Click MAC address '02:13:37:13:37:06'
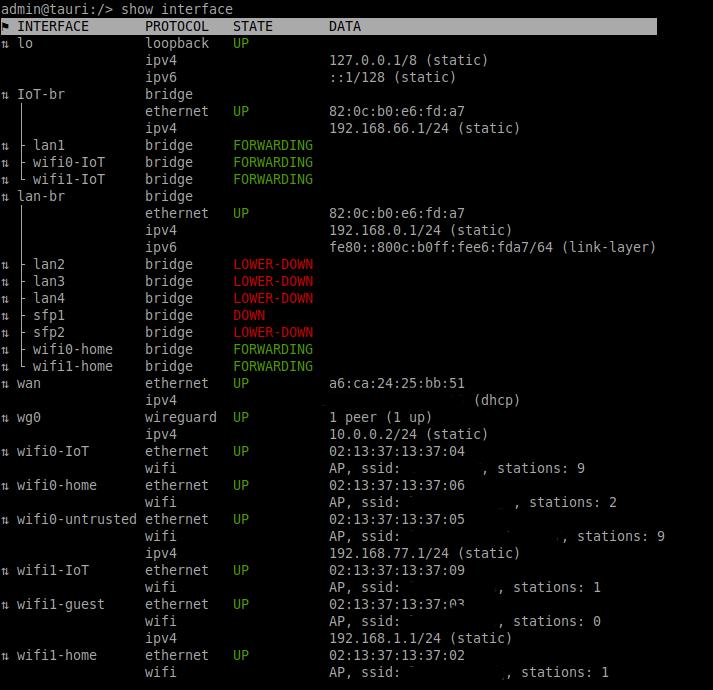 tap(397, 485)
